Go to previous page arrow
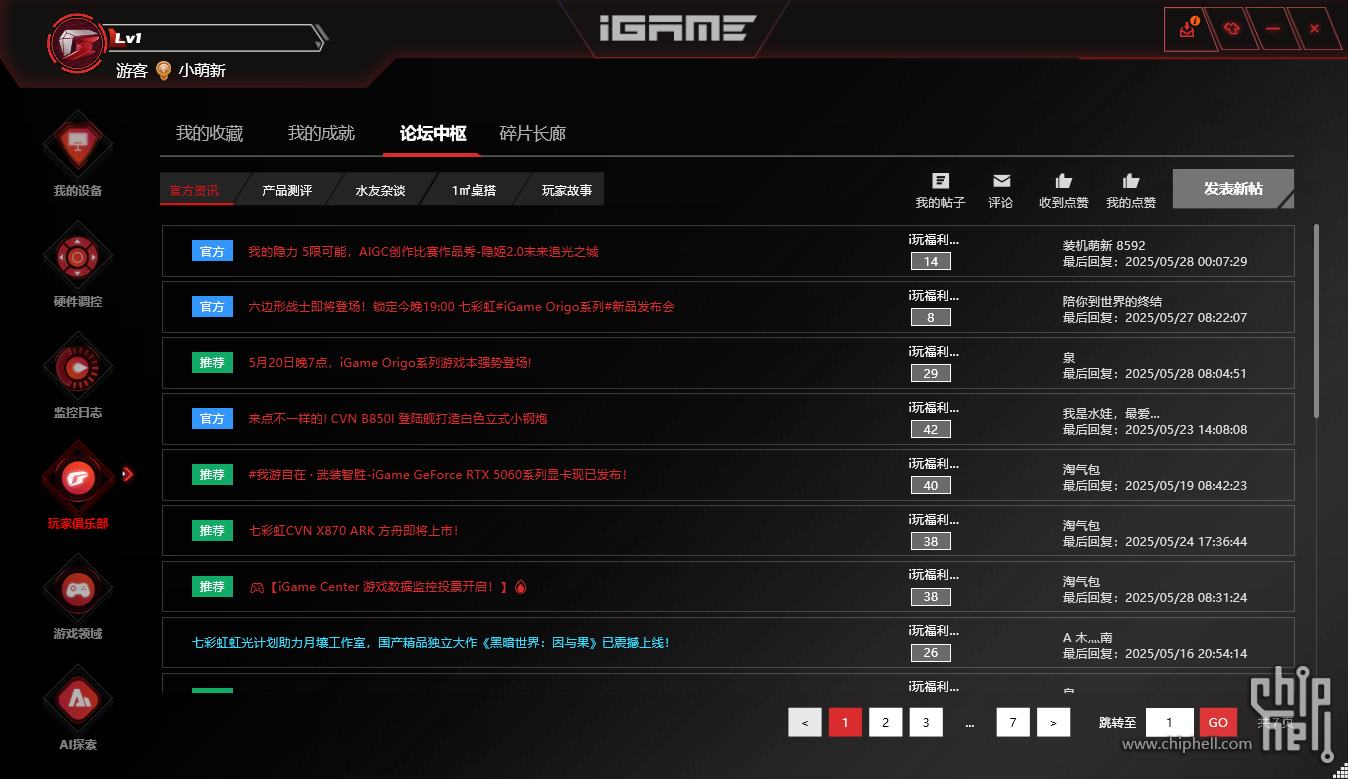 pyautogui.click(x=805, y=722)
